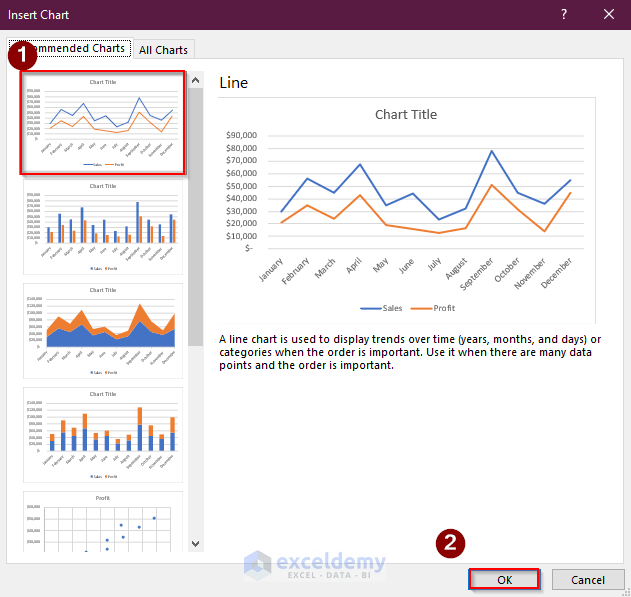Select the line chart thumbnail
The width and height of the screenshot is (631, 597).
pos(103,123)
